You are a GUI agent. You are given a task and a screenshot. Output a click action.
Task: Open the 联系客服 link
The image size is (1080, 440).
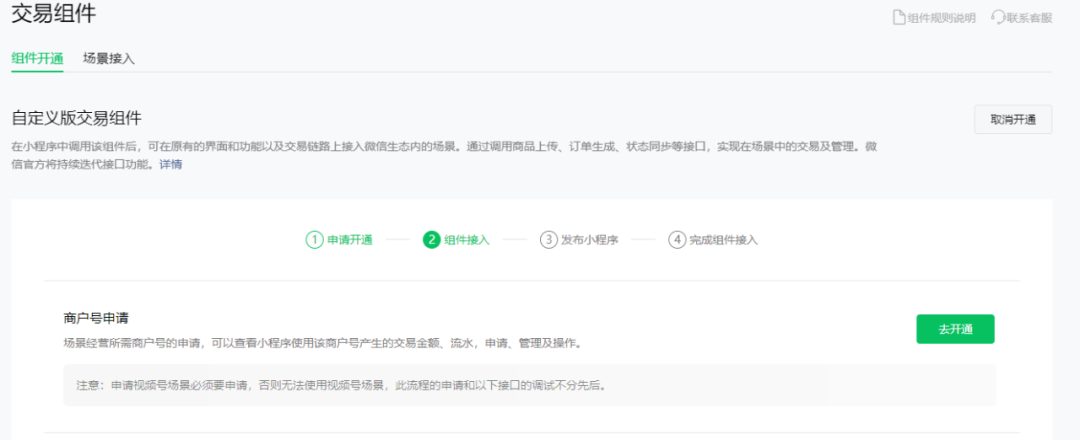pyautogui.click(x=1029, y=18)
